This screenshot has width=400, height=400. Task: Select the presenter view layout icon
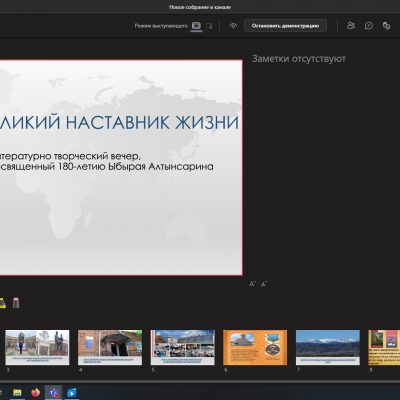click(196, 26)
